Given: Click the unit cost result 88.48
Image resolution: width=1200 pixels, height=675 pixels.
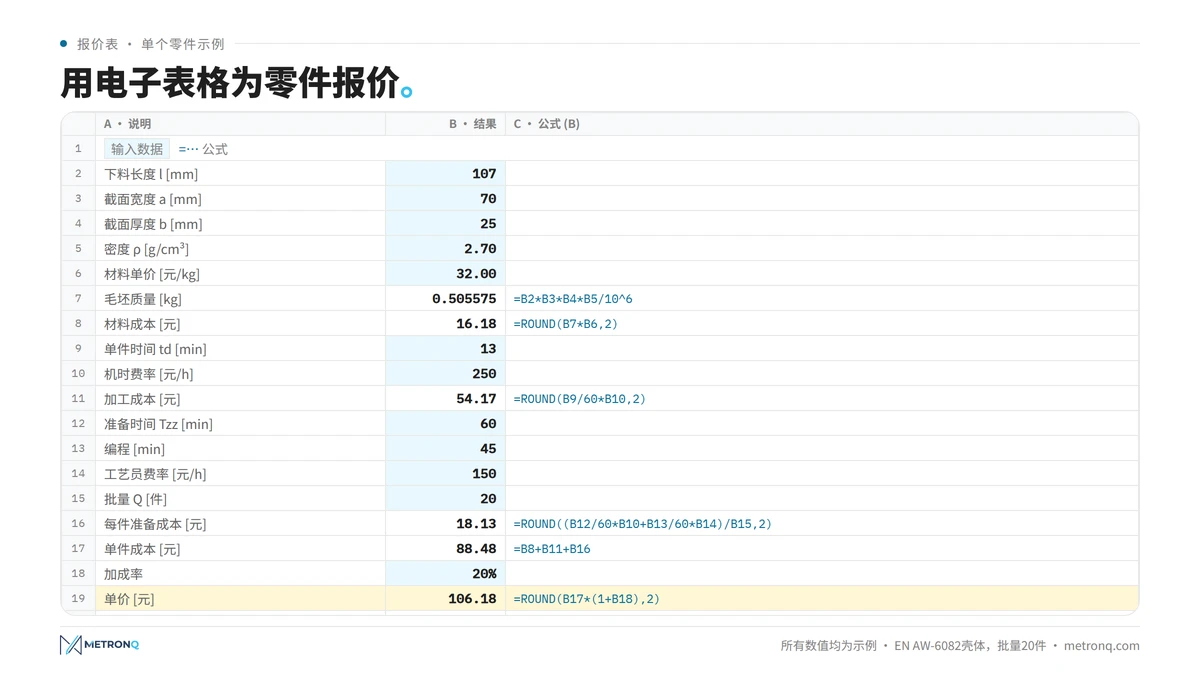Looking at the screenshot, I should pos(445,549).
